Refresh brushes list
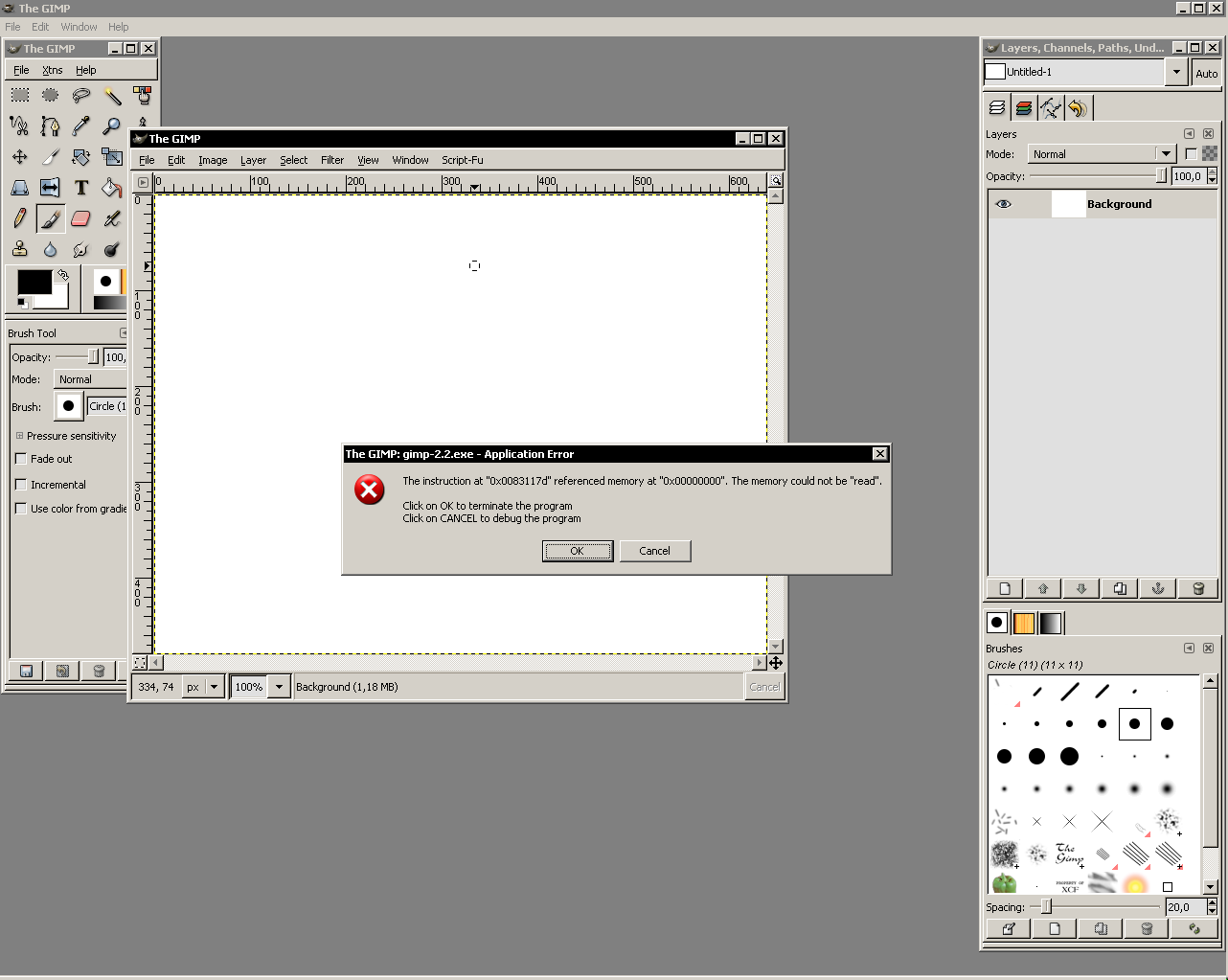 (1194, 928)
